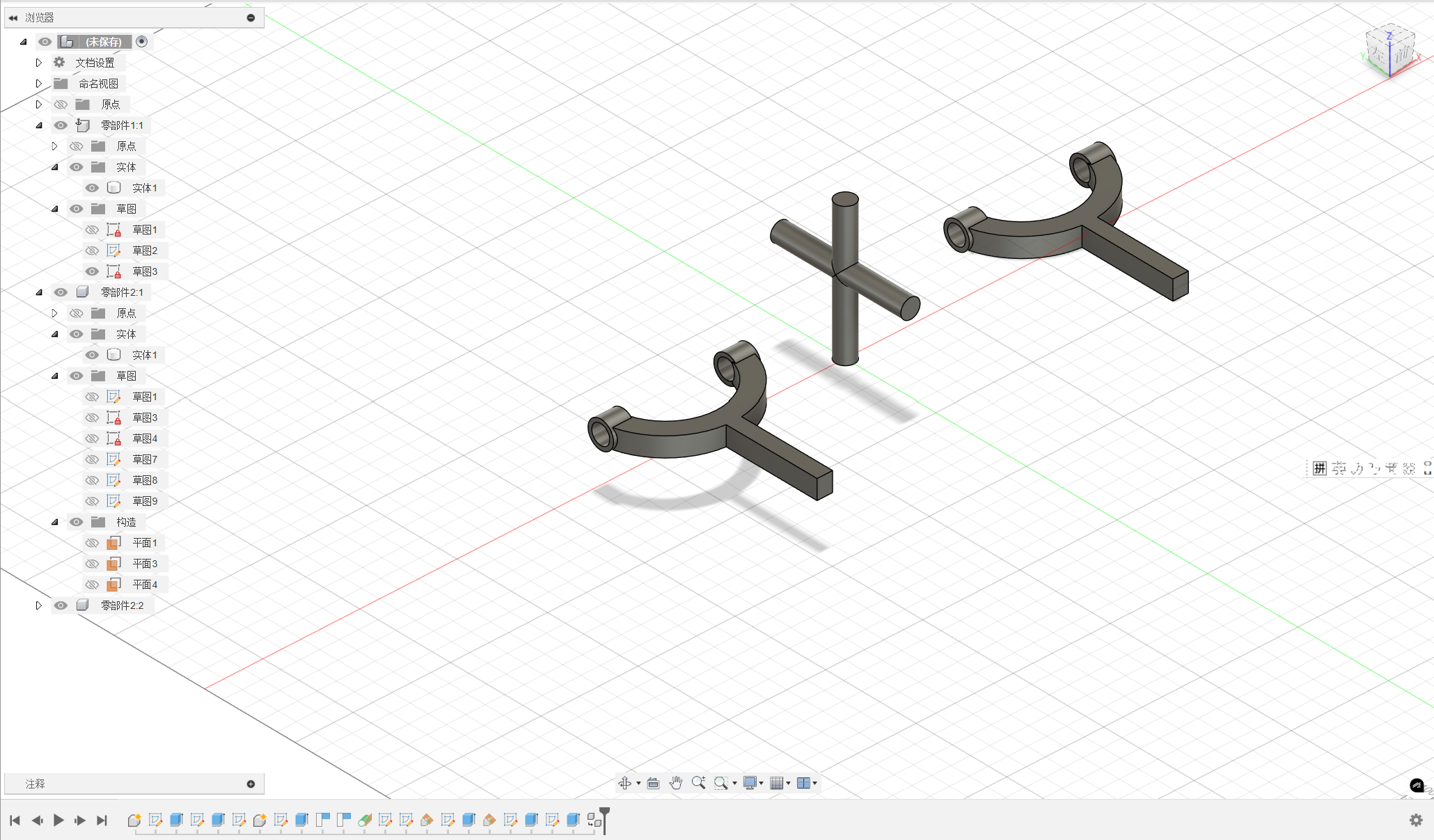The image size is (1434, 840).
Task: Jump to timeline beginning
Action: click(15, 821)
